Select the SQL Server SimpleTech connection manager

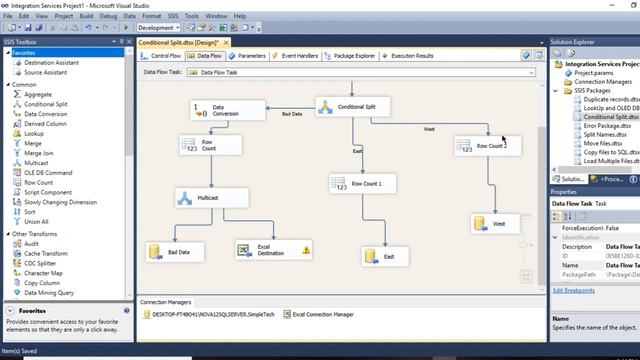point(209,314)
